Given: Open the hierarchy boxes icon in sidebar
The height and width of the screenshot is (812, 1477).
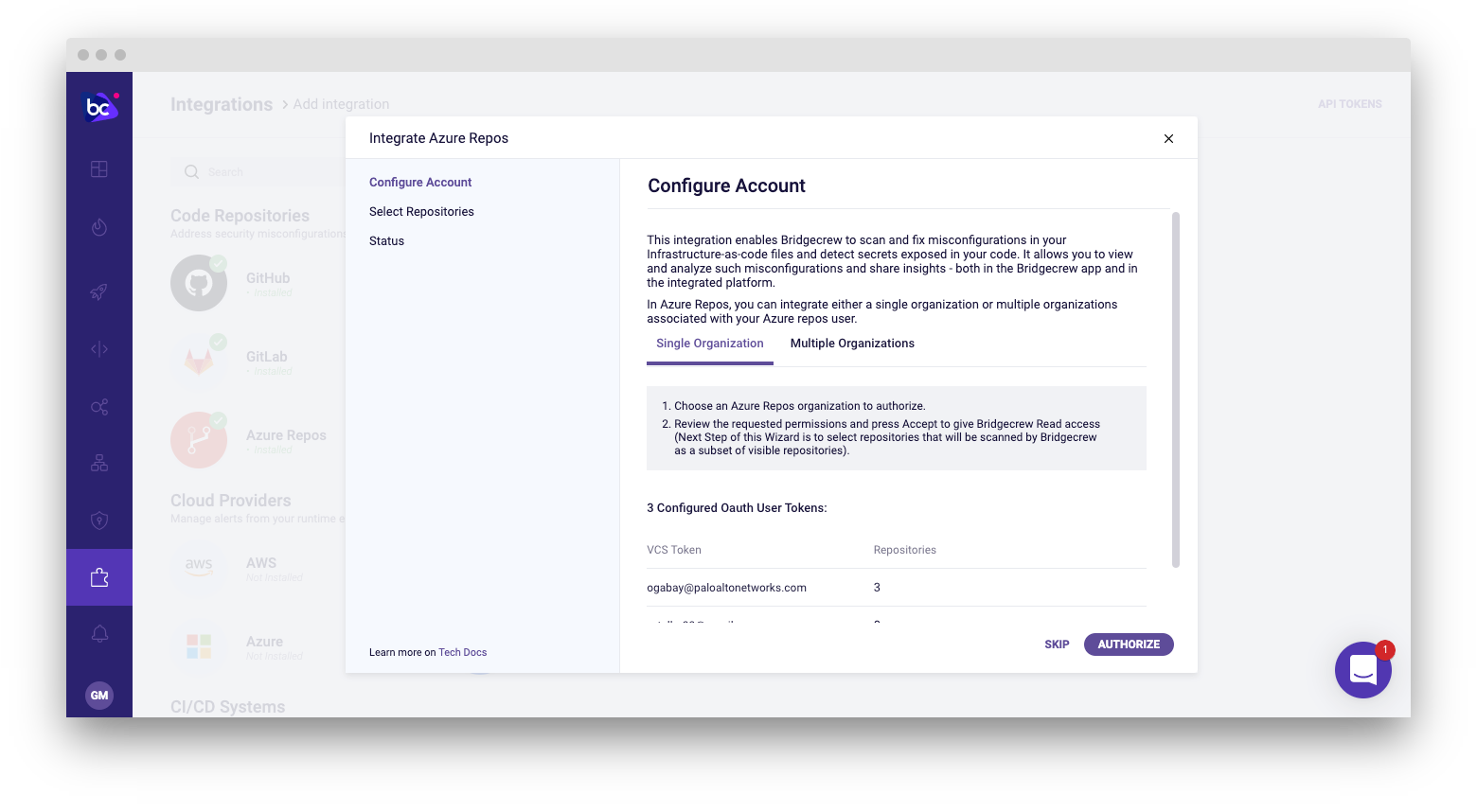Looking at the screenshot, I should click(99, 463).
